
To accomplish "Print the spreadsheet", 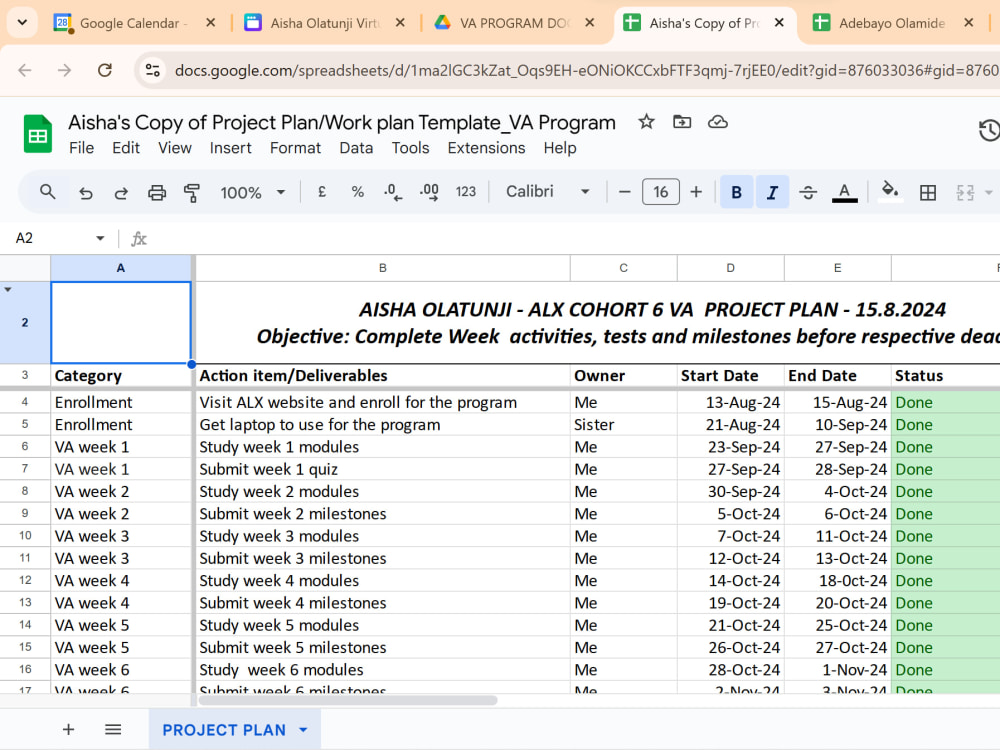I will coord(157,193).
